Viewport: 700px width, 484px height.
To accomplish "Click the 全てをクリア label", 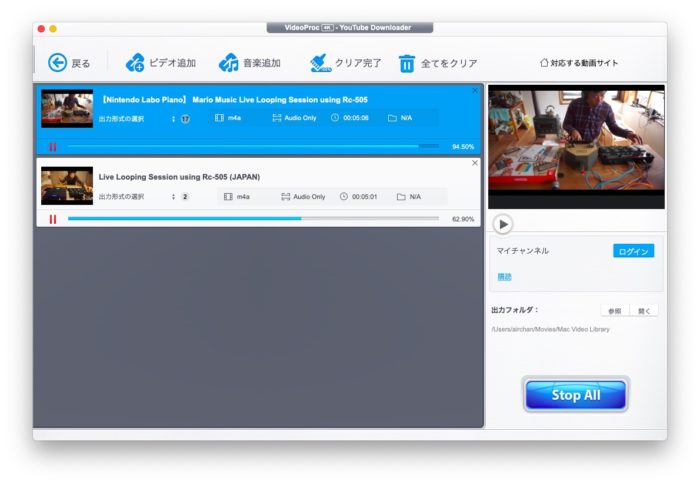I will (x=449, y=63).
